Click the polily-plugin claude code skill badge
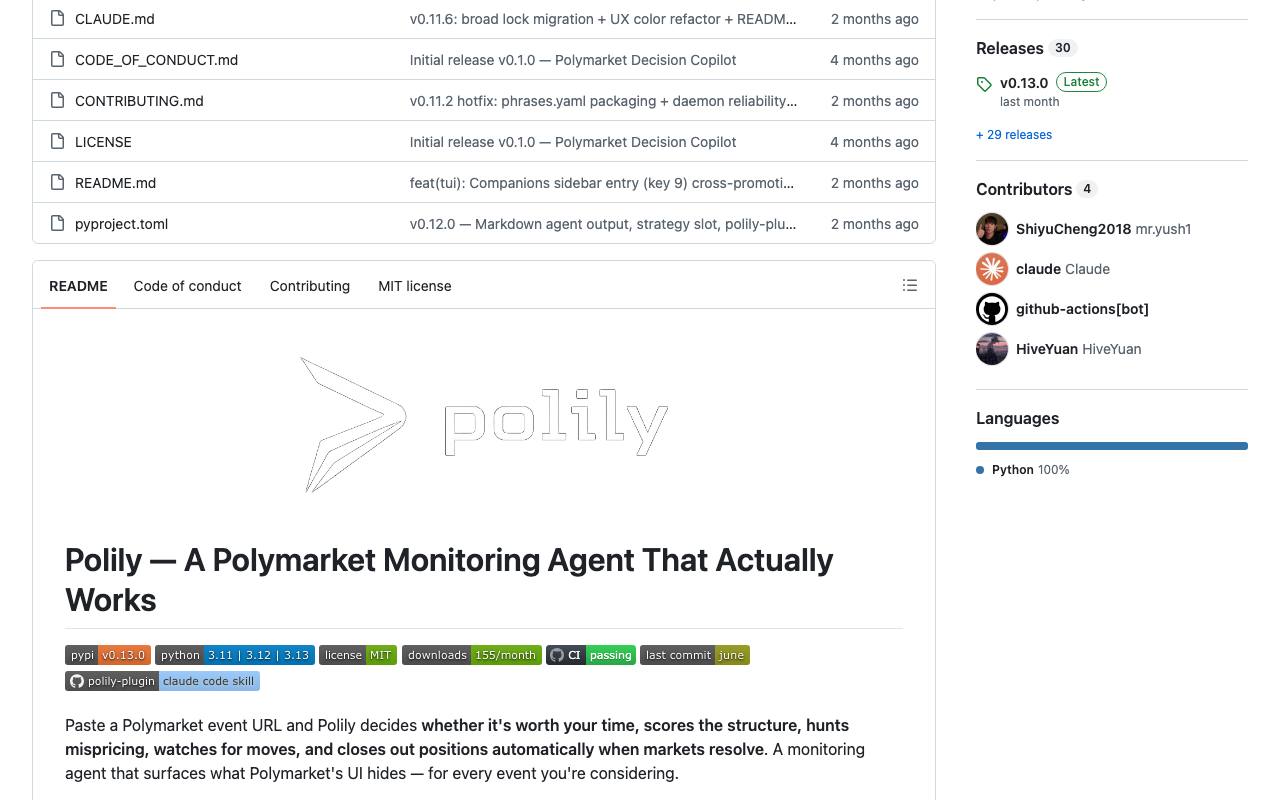1280x800 pixels. click(162, 681)
